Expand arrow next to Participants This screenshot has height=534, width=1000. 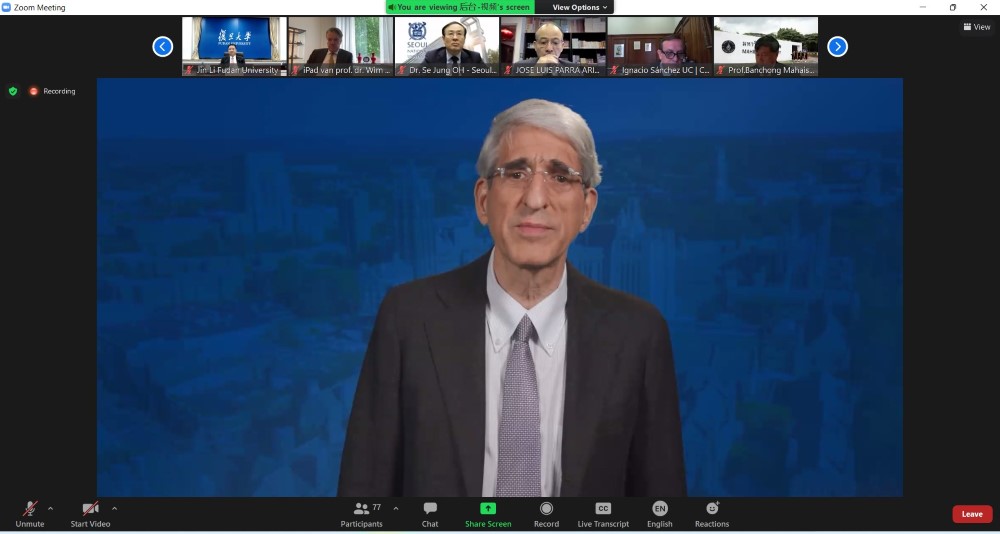tap(396, 508)
